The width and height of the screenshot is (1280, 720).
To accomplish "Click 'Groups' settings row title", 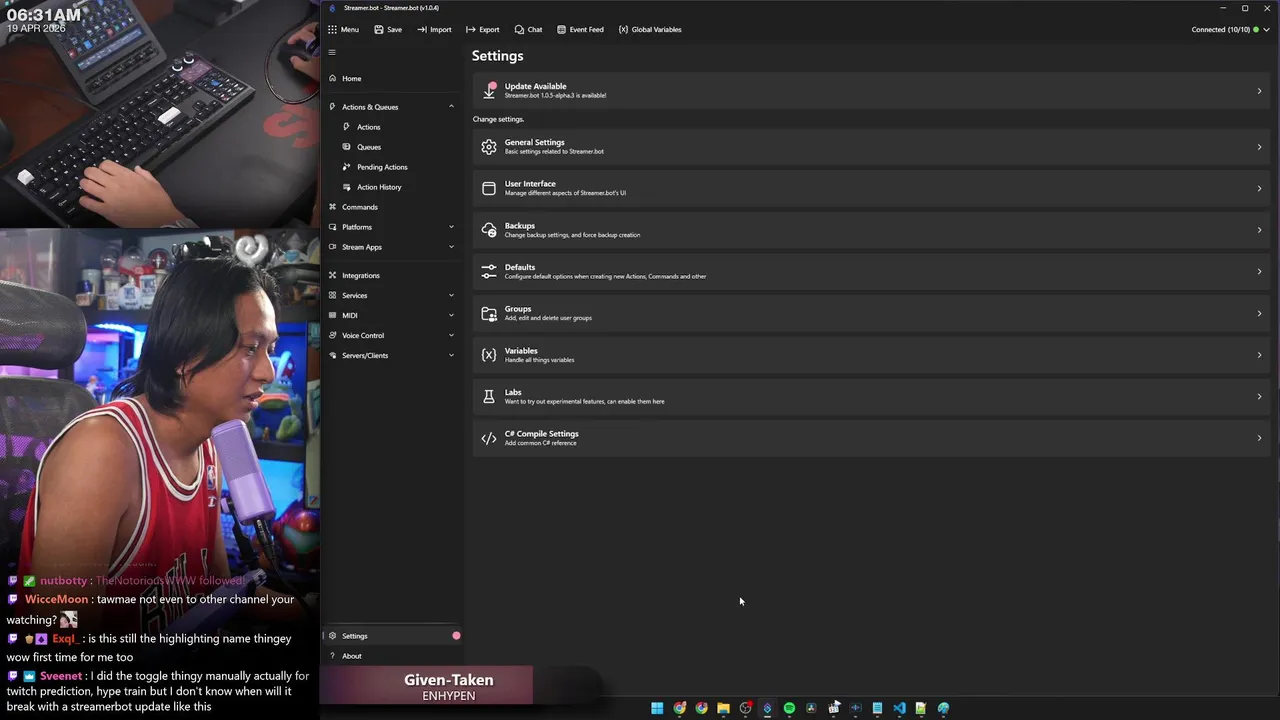I will click(x=518, y=309).
